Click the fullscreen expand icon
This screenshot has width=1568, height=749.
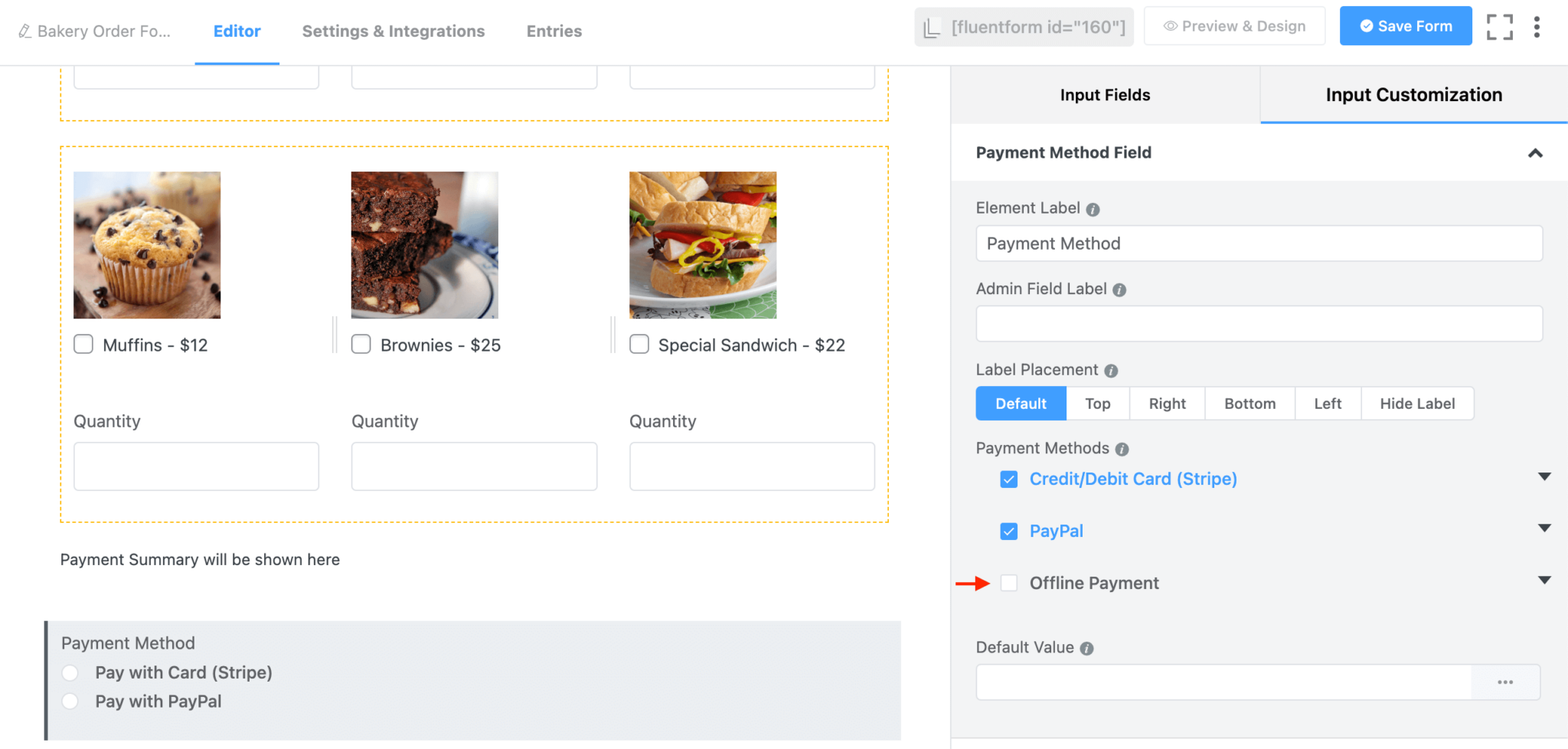1499,27
